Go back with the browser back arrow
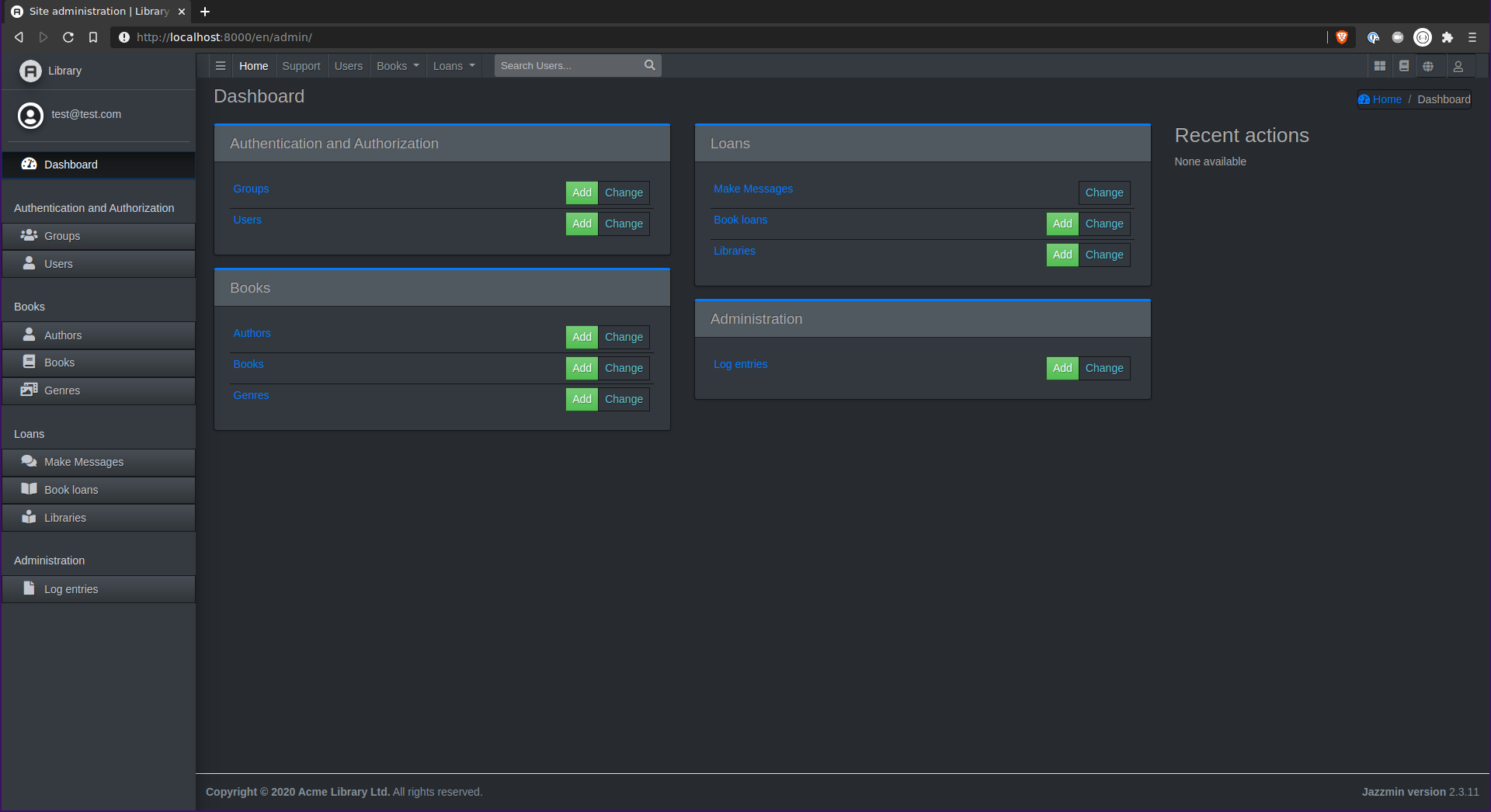Viewport: 1491px width, 812px height. coord(19,37)
